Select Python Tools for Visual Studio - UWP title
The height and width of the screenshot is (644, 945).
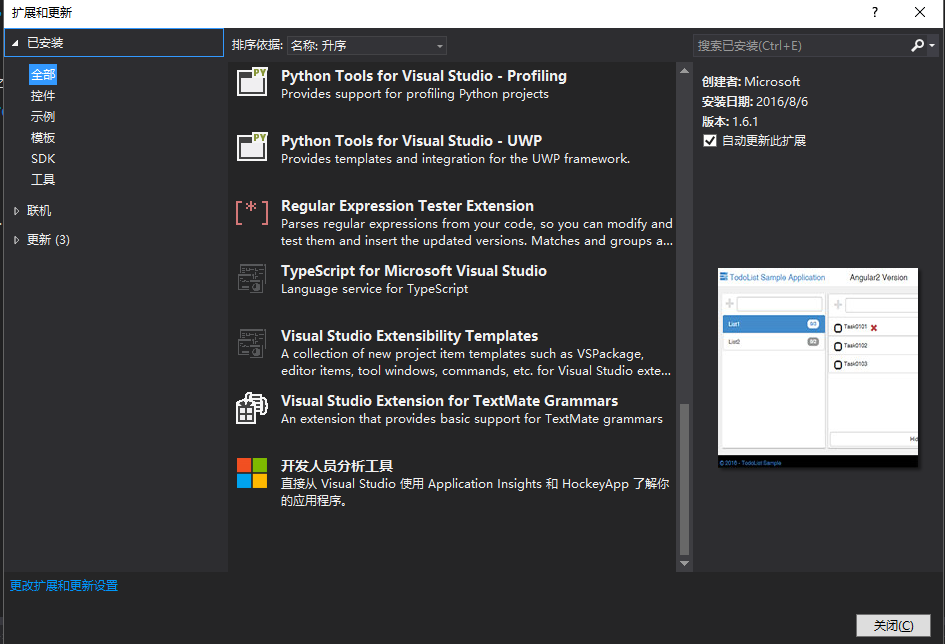(x=411, y=141)
